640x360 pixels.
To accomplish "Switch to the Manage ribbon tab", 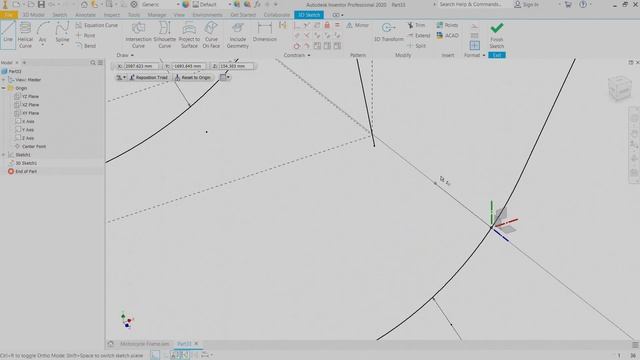I will tap(157, 15).
